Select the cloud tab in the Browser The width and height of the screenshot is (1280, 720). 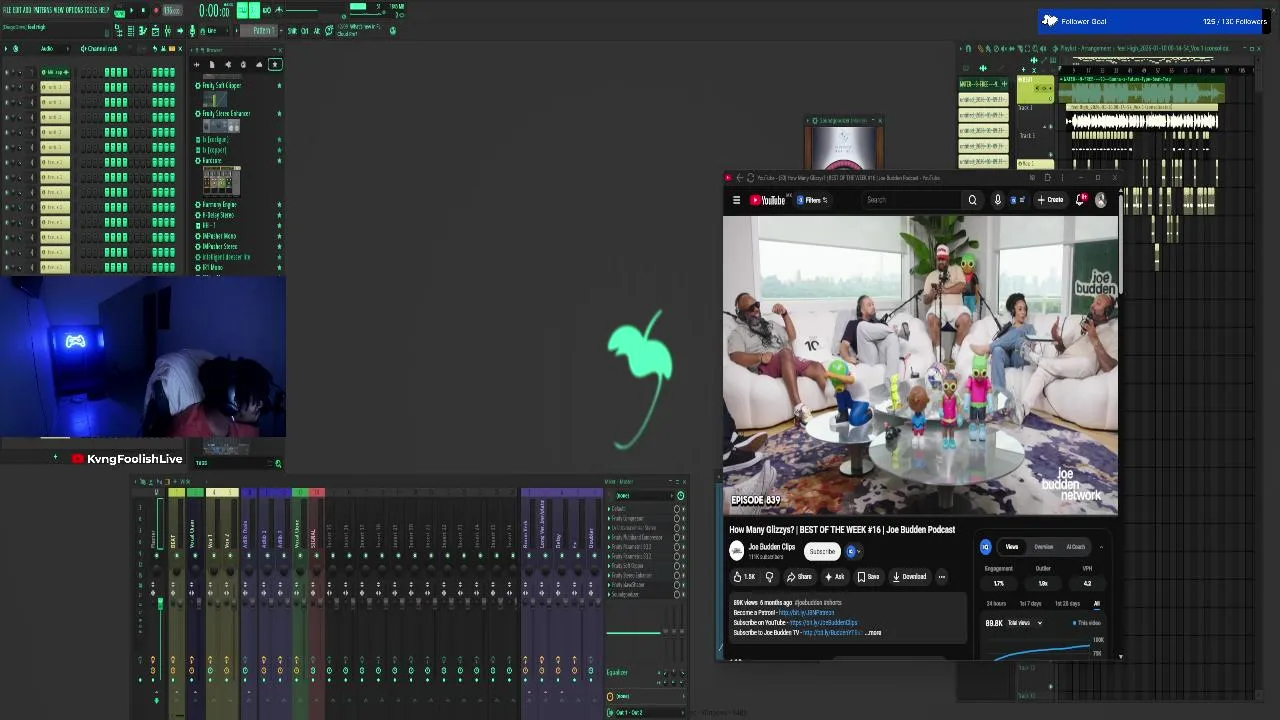tap(259, 64)
